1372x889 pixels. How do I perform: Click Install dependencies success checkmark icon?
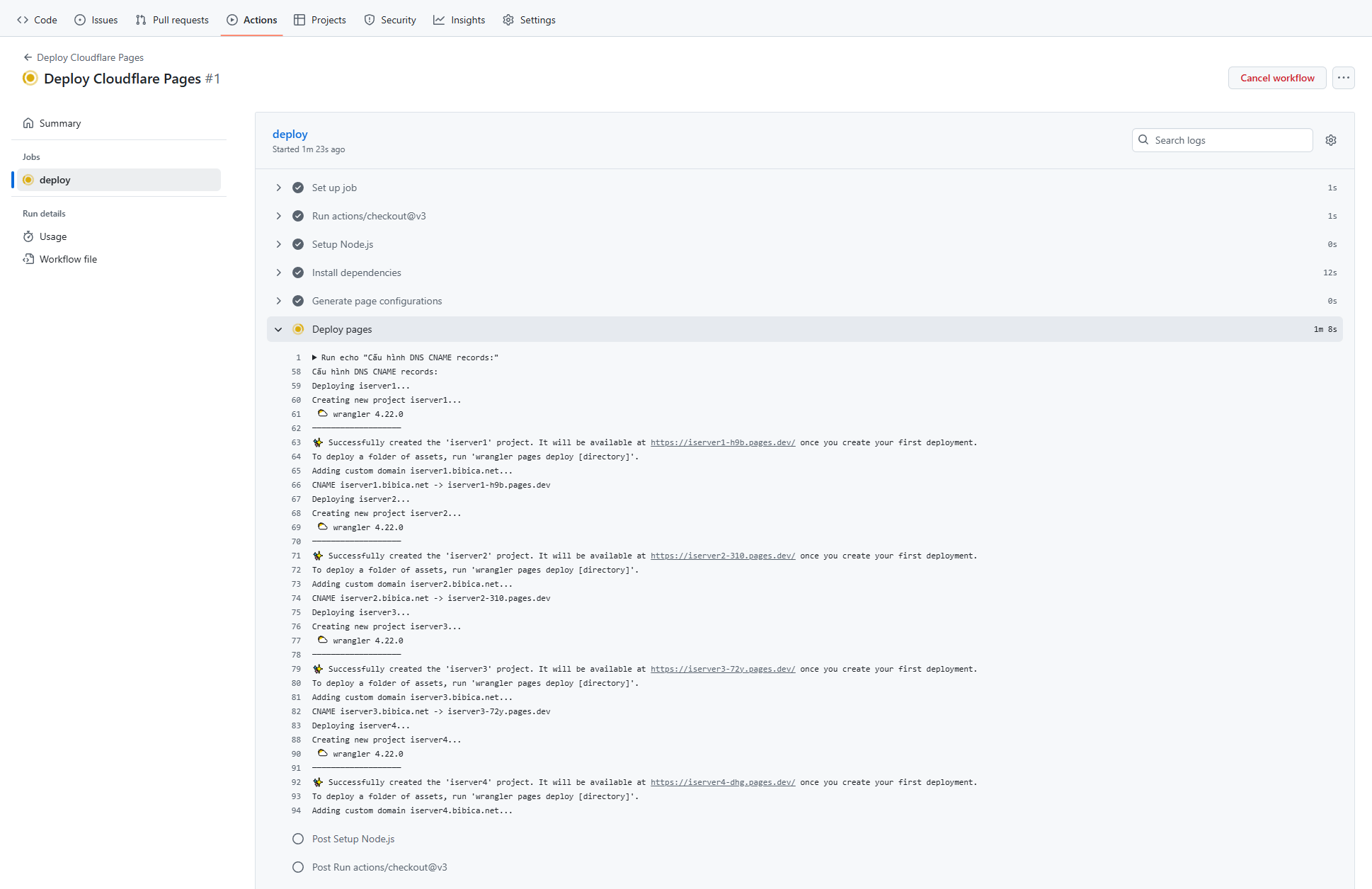(x=298, y=273)
